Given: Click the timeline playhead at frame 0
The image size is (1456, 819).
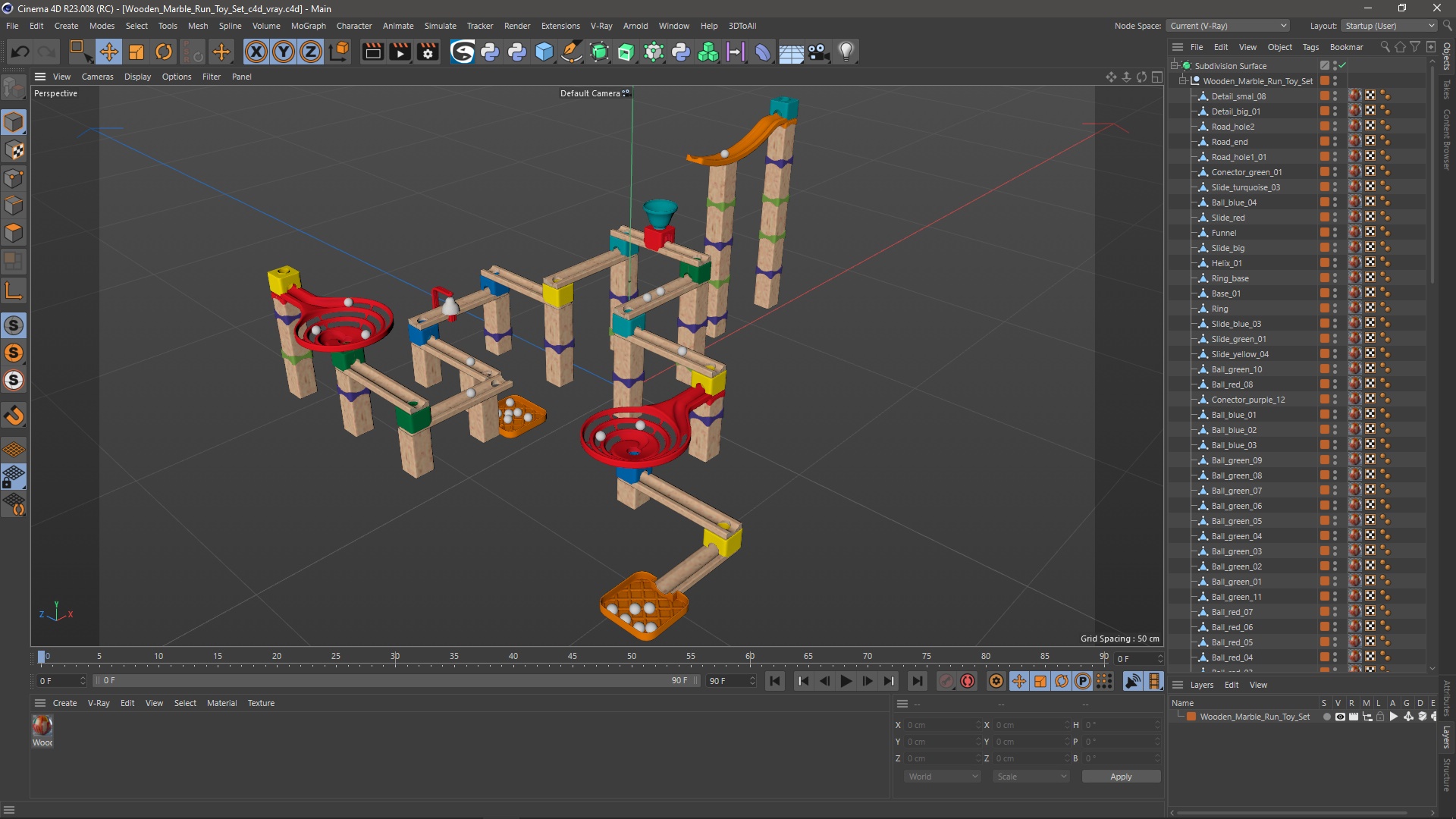Looking at the screenshot, I should pyautogui.click(x=42, y=657).
